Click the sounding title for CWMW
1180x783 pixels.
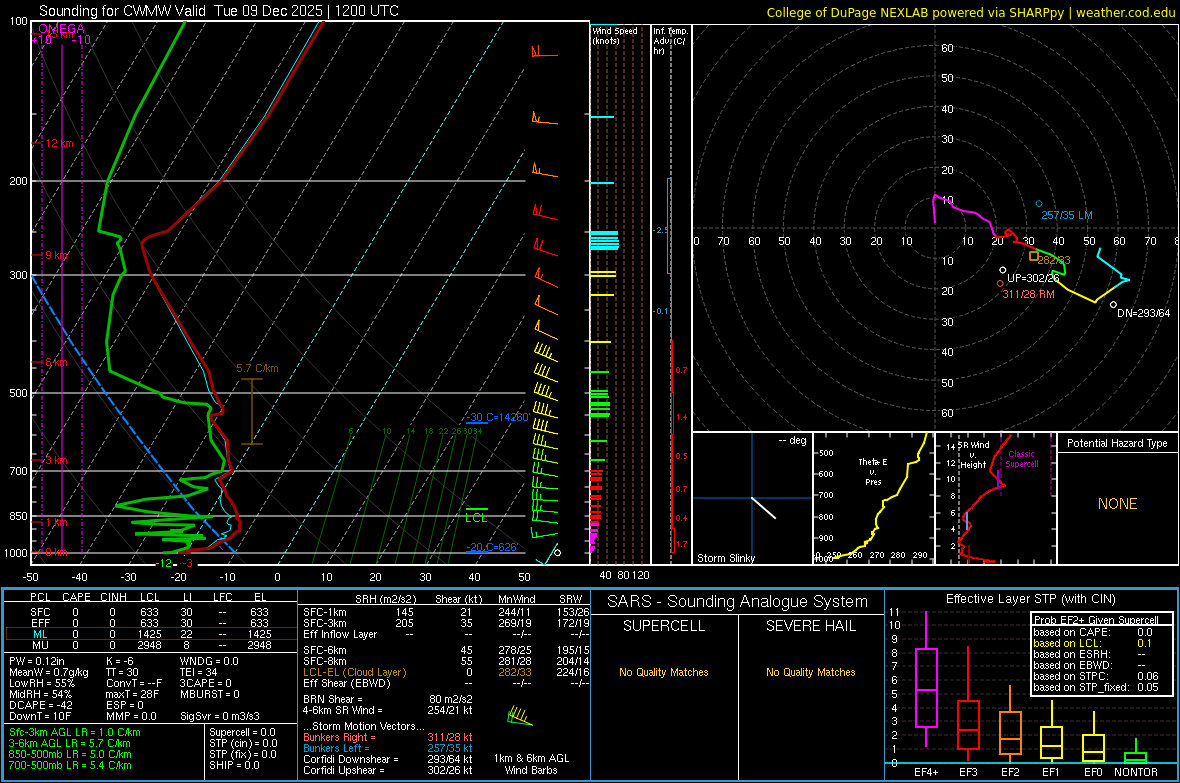coord(219,11)
